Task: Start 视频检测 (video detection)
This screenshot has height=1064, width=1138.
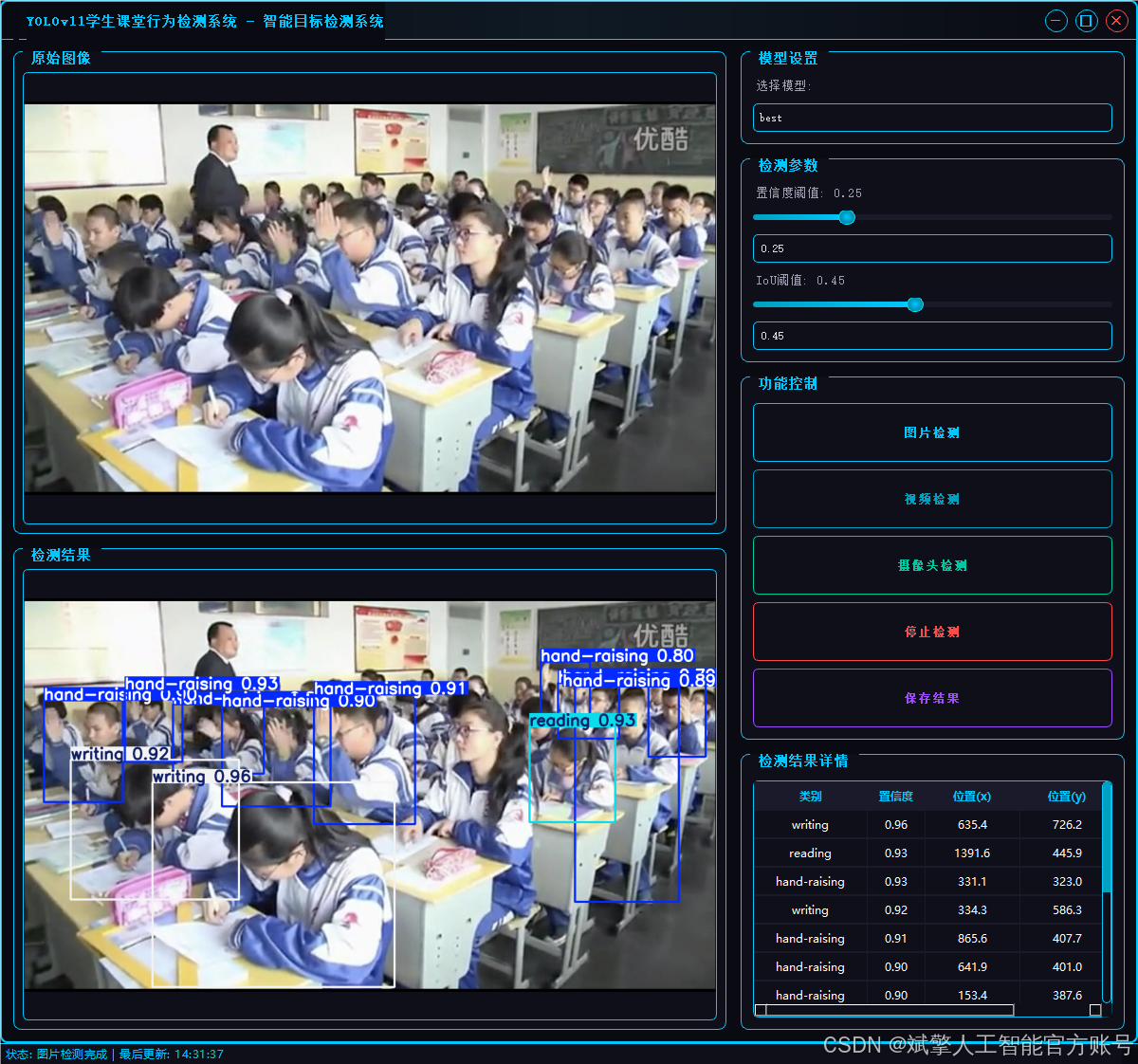Action: (932, 499)
